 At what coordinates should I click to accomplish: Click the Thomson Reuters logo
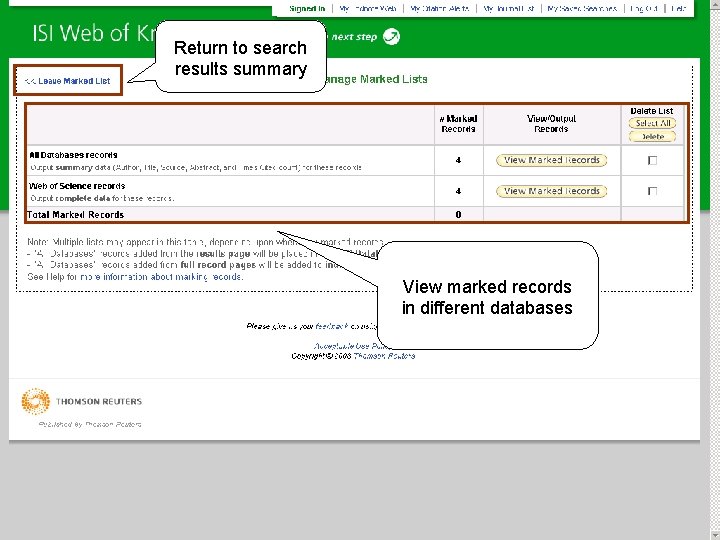82,401
